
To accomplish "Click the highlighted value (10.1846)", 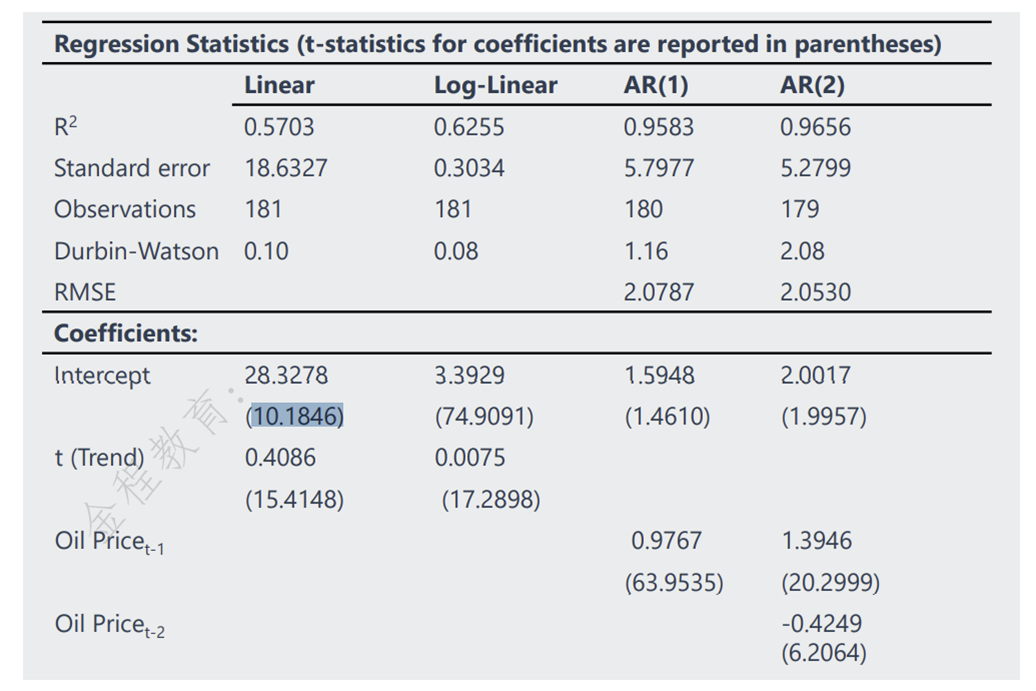I will (295, 417).
